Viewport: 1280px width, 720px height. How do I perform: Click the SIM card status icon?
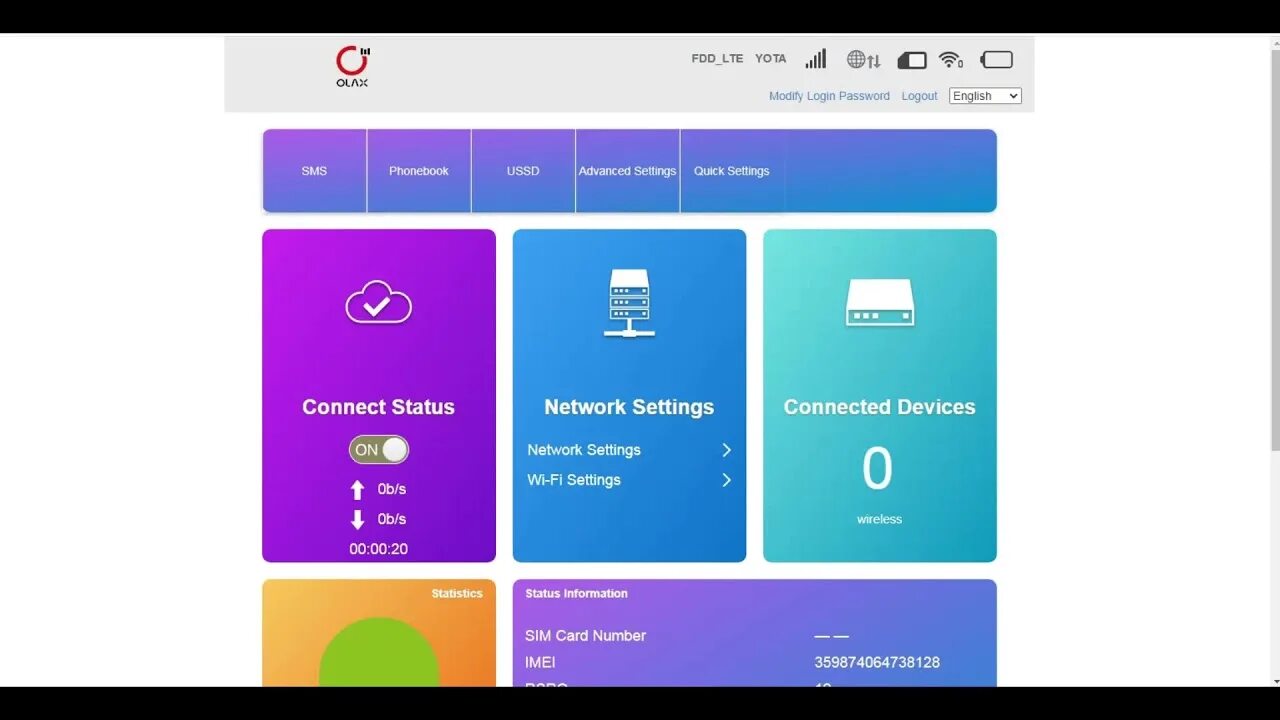point(912,61)
